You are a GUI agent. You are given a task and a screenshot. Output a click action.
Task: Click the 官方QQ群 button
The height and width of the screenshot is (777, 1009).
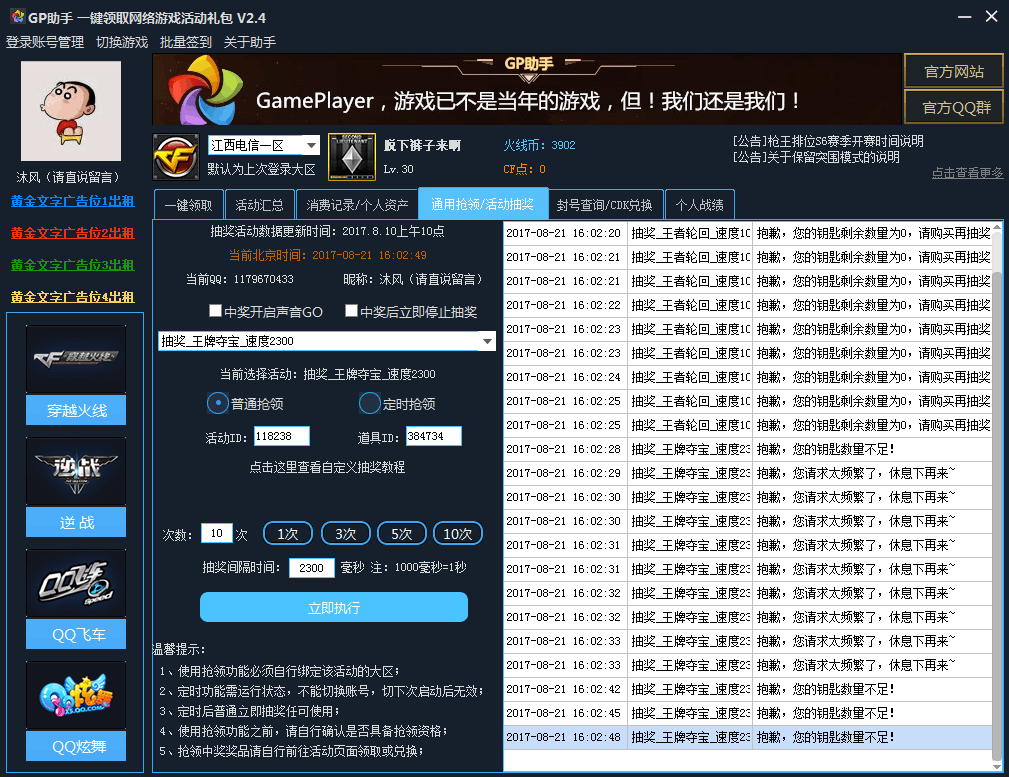click(954, 107)
